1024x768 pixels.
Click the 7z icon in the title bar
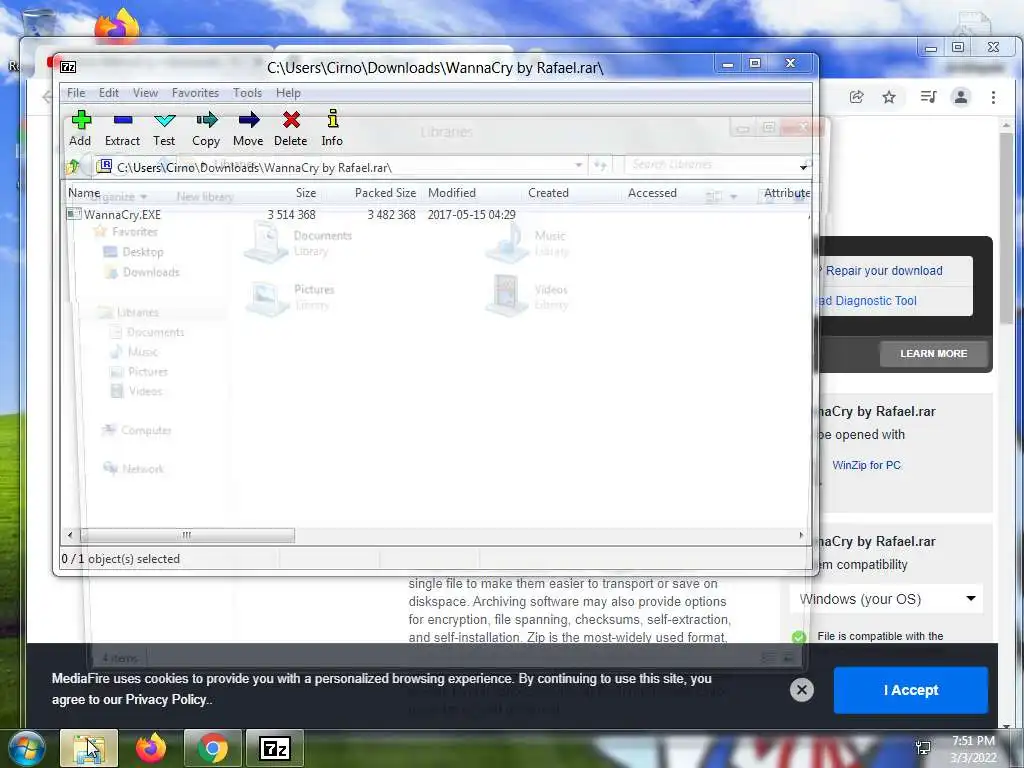pyautogui.click(x=68, y=67)
